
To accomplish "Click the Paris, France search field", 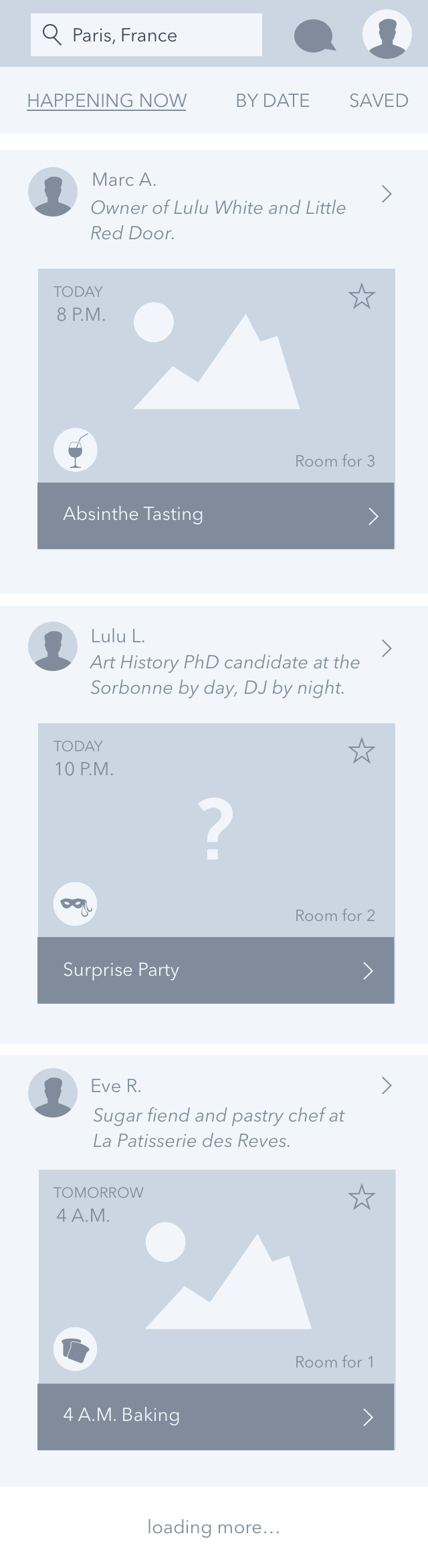I will pos(146,35).
